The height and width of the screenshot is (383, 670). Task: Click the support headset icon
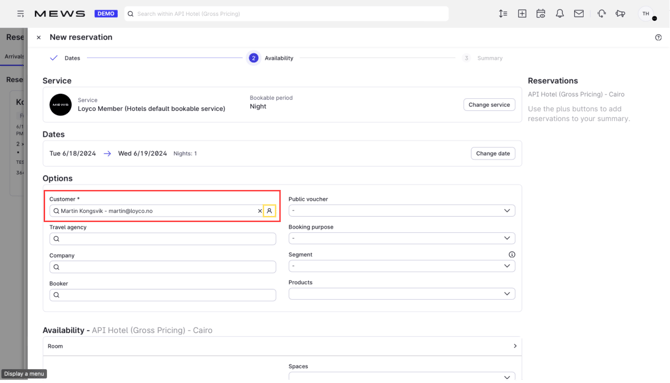(x=601, y=14)
